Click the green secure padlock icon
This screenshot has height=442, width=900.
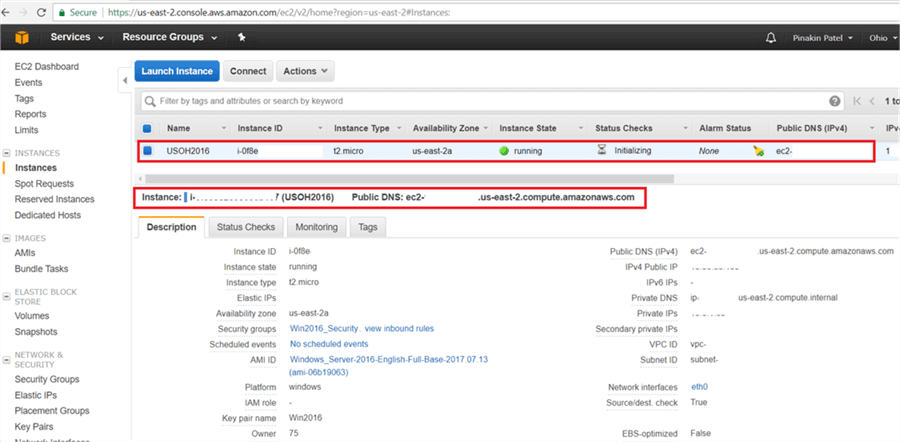62,12
